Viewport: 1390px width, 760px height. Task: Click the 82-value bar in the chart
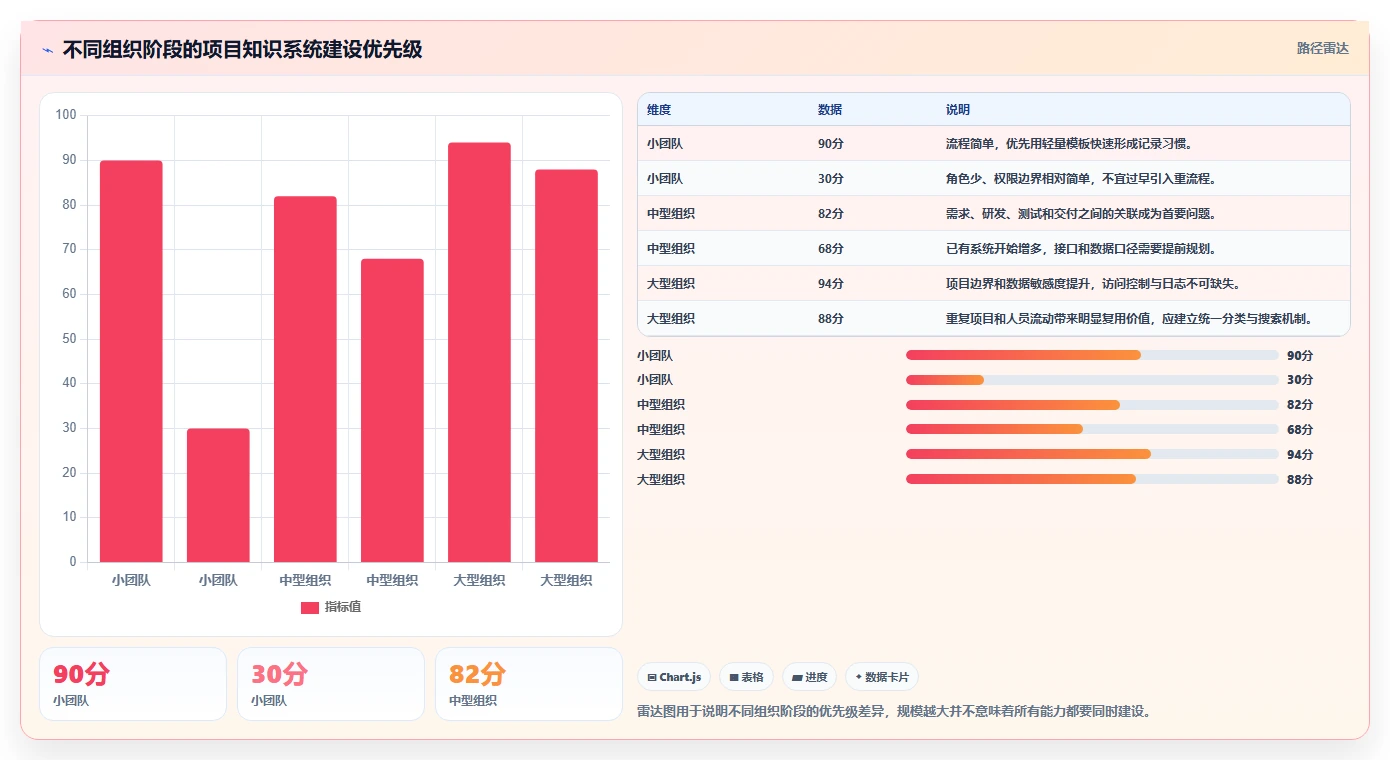click(305, 379)
